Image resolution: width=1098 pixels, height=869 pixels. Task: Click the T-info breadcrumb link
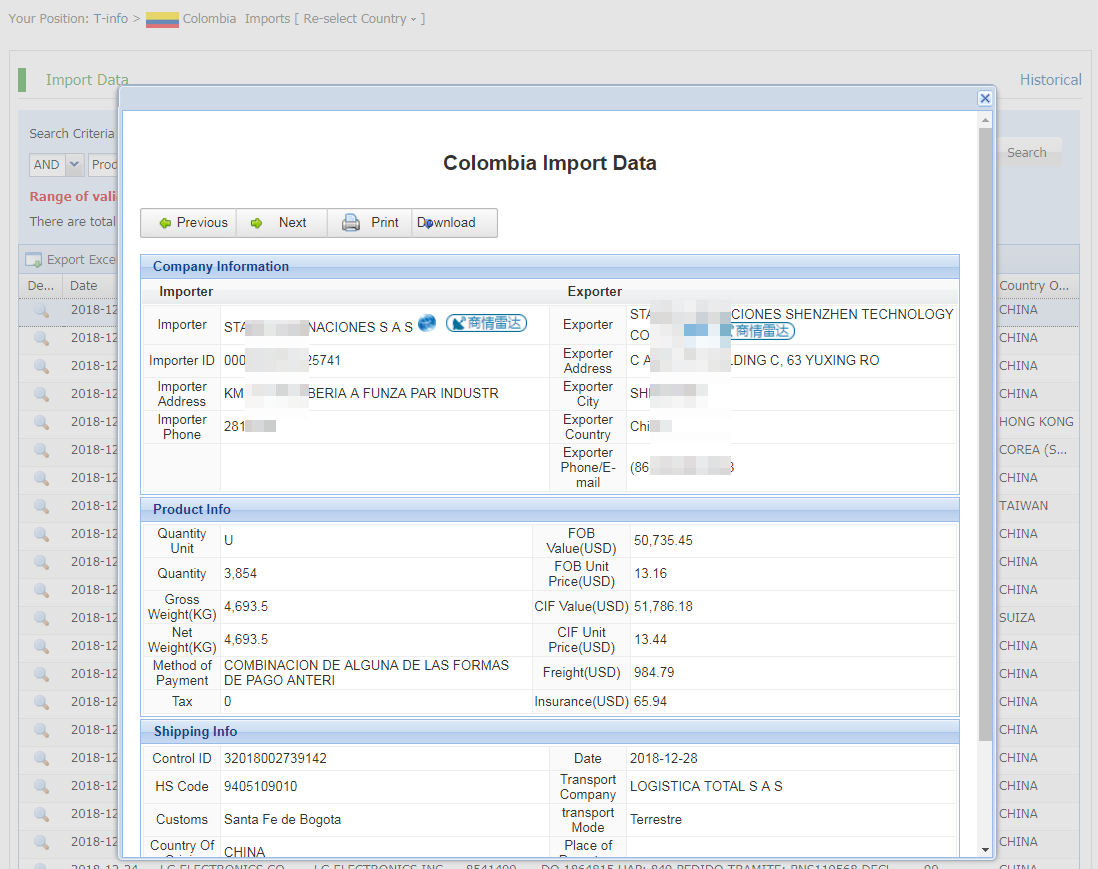pyautogui.click(x=111, y=19)
